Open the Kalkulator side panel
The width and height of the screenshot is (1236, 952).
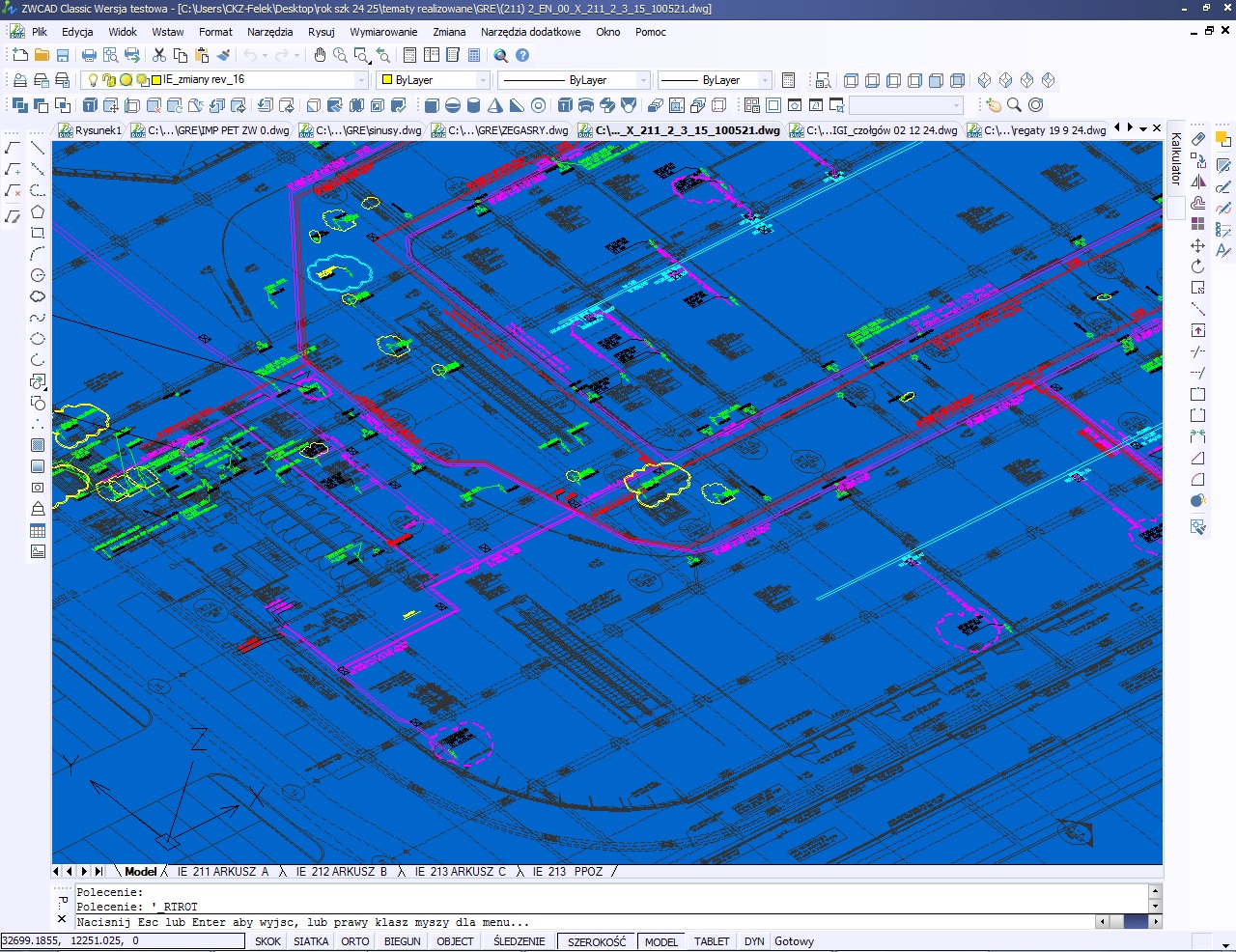point(1176,158)
